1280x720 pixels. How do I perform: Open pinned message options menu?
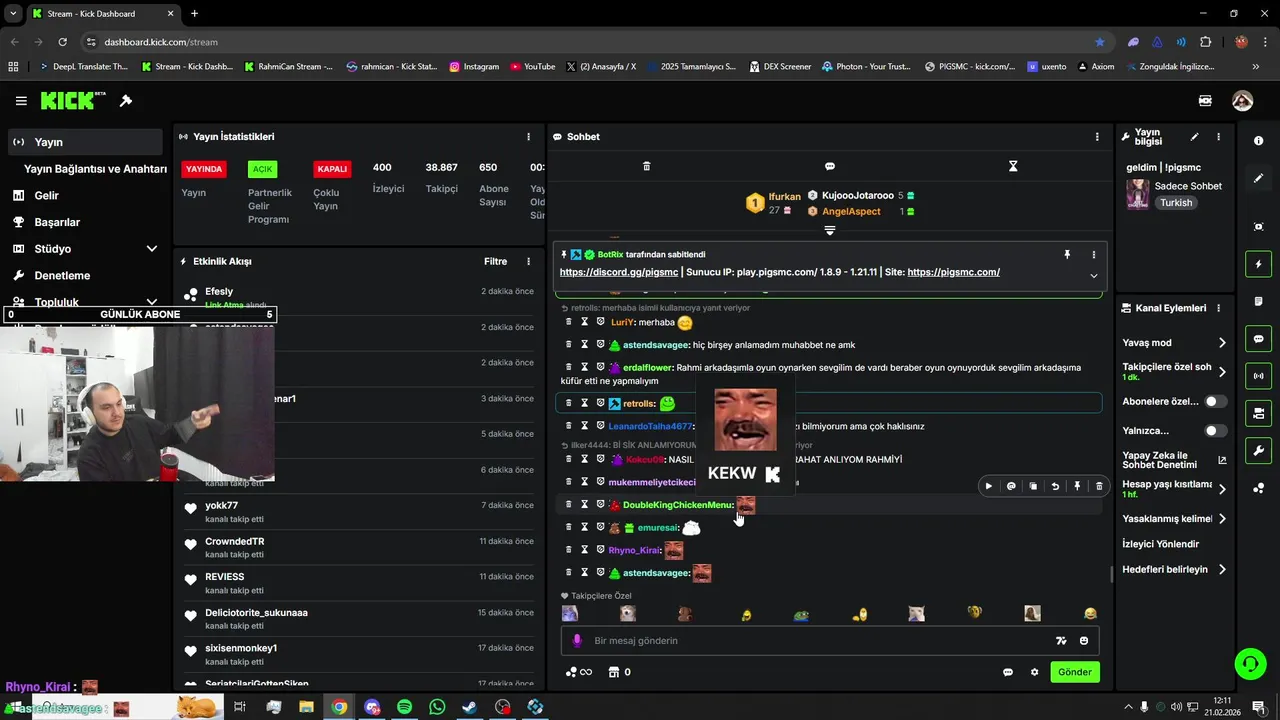pos(1093,255)
